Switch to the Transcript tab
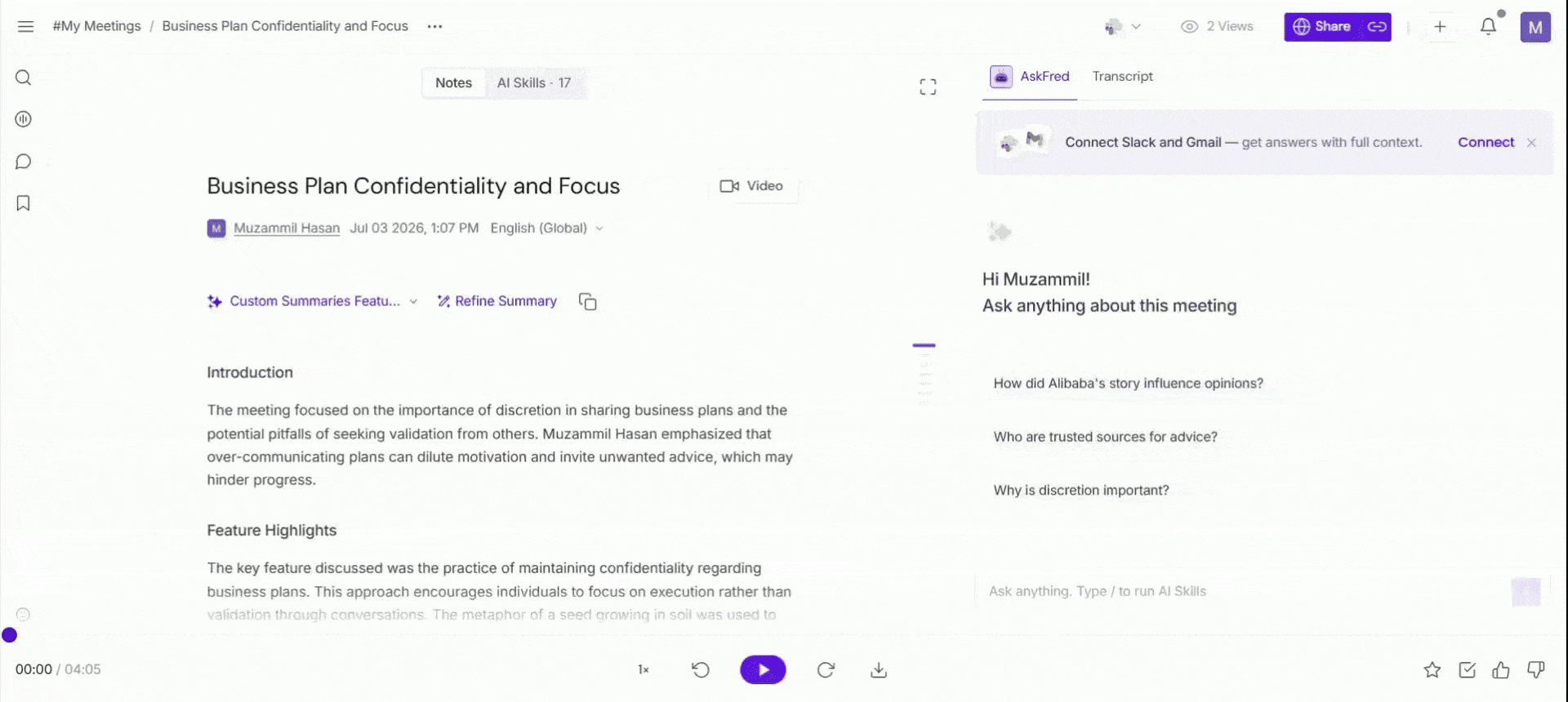Screen dimensions: 1568x702 [1123, 76]
